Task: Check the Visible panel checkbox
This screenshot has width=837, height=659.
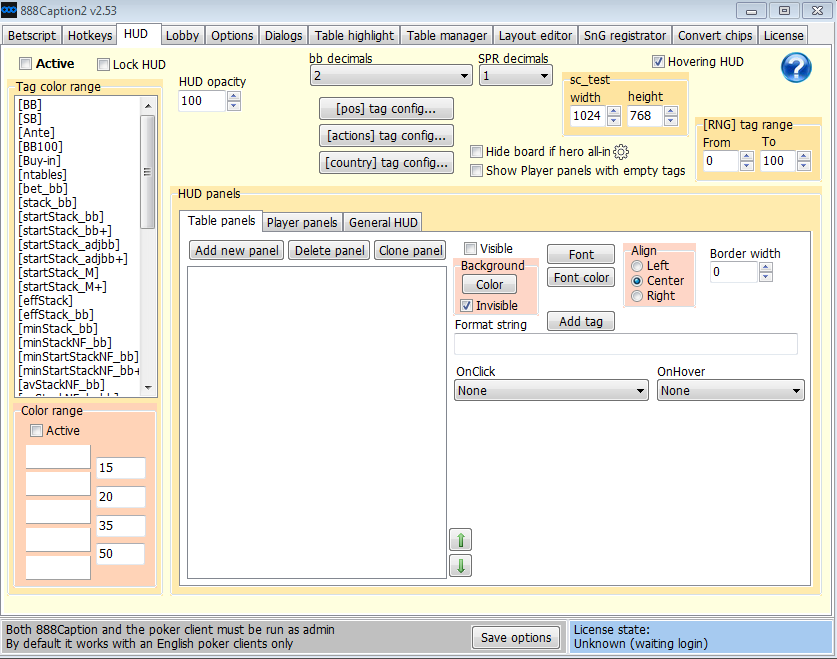Action: [470, 249]
